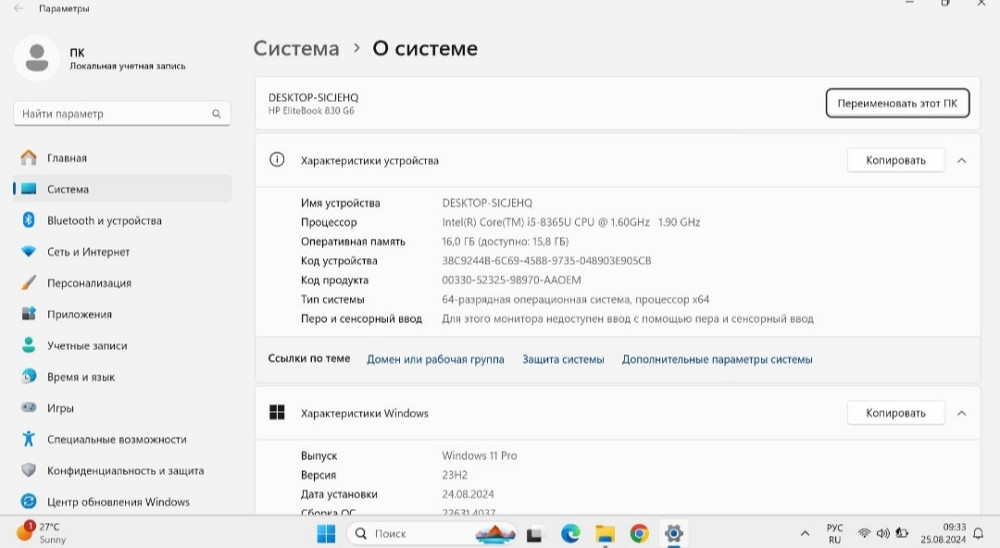Launch Google Chrome from the taskbar
The height and width of the screenshot is (548, 1000).
[639, 533]
